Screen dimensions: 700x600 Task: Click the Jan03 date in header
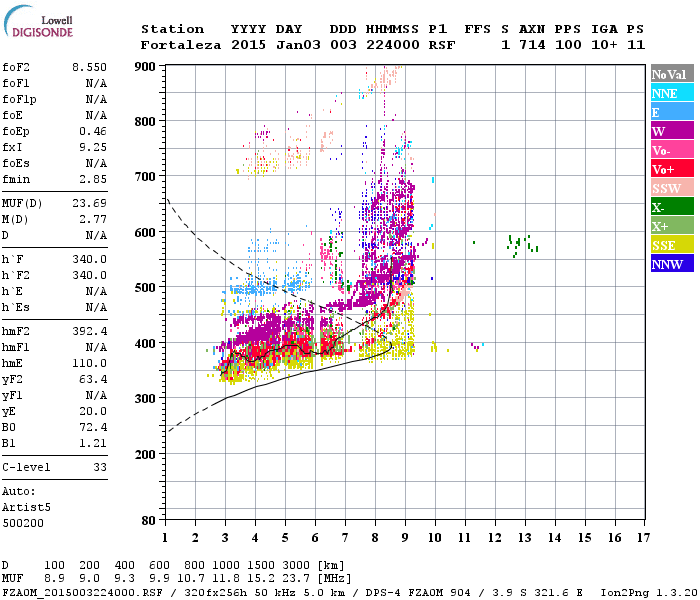tap(298, 45)
